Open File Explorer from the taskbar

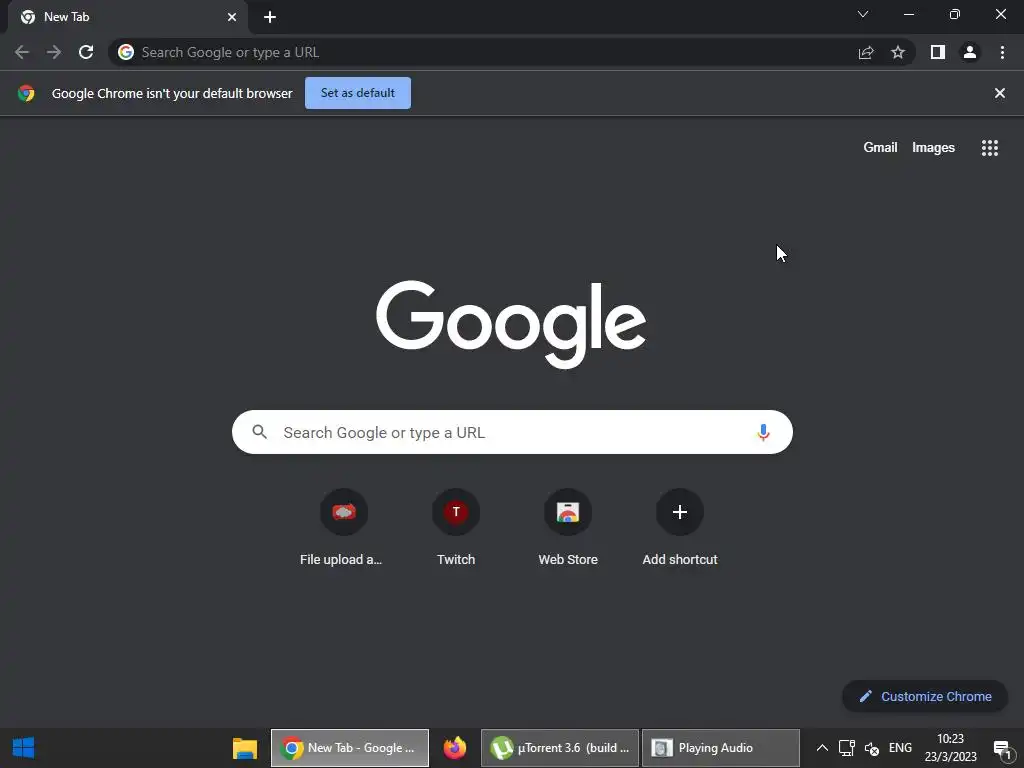(245, 748)
